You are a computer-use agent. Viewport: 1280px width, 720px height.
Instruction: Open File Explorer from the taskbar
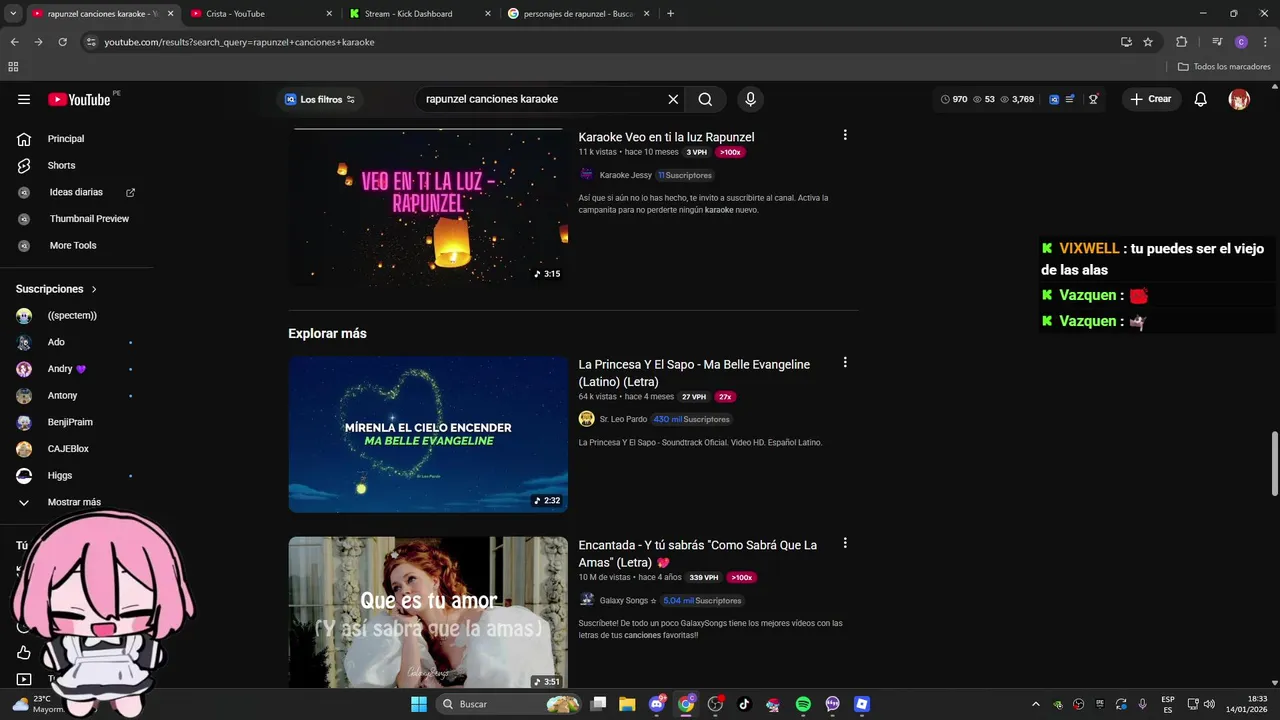(627, 704)
